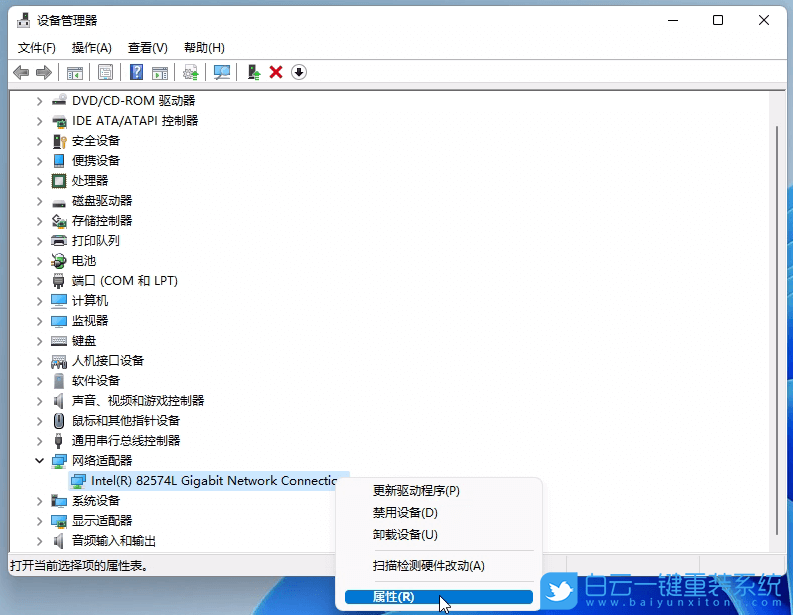Click the 设备管理器 window title
This screenshot has width=793, height=615.
67,20
